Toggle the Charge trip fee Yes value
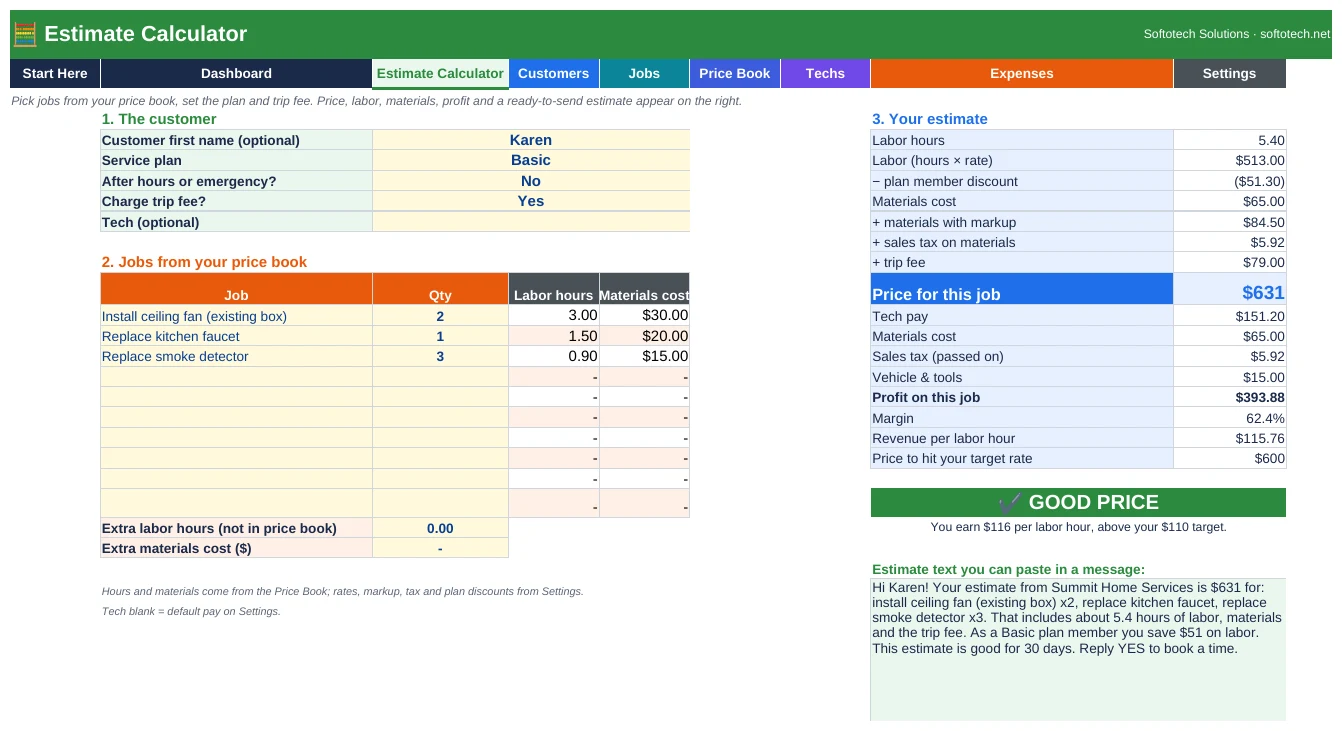 point(531,201)
